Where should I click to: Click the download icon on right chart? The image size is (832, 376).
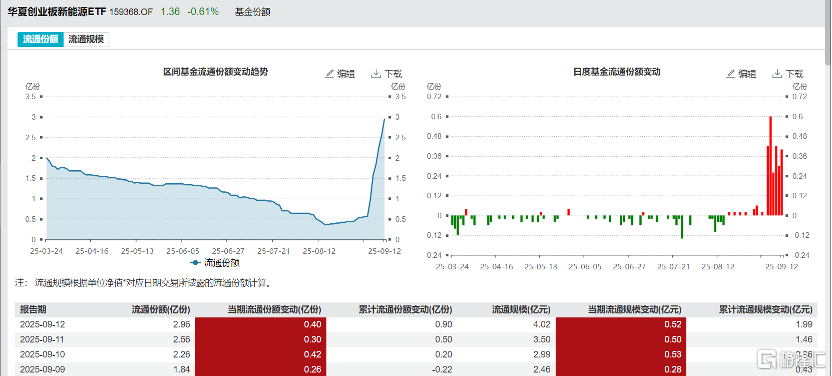pos(777,74)
